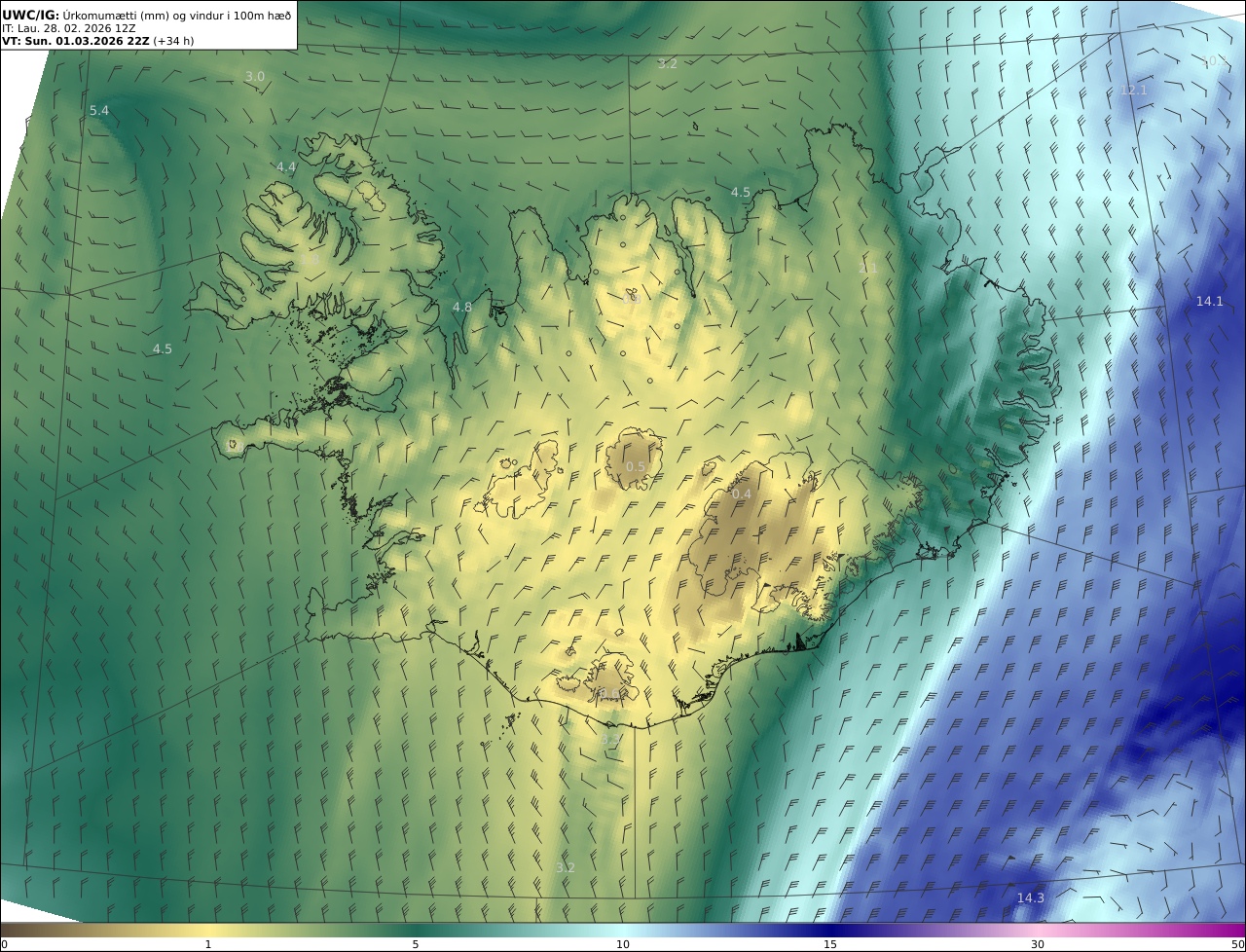The width and height of the screenshot is (1246, 952).
Task: Click the 0.5 label on the glacier
Action: coord(636,467)
